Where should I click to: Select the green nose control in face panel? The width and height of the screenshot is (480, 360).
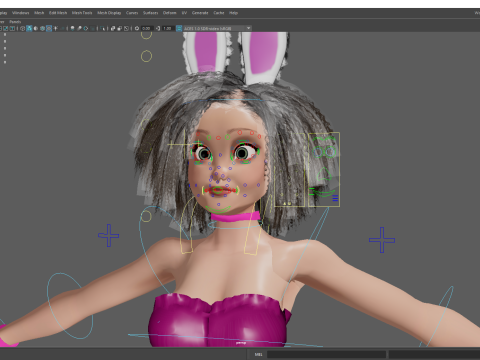click(x=323, y=174)
